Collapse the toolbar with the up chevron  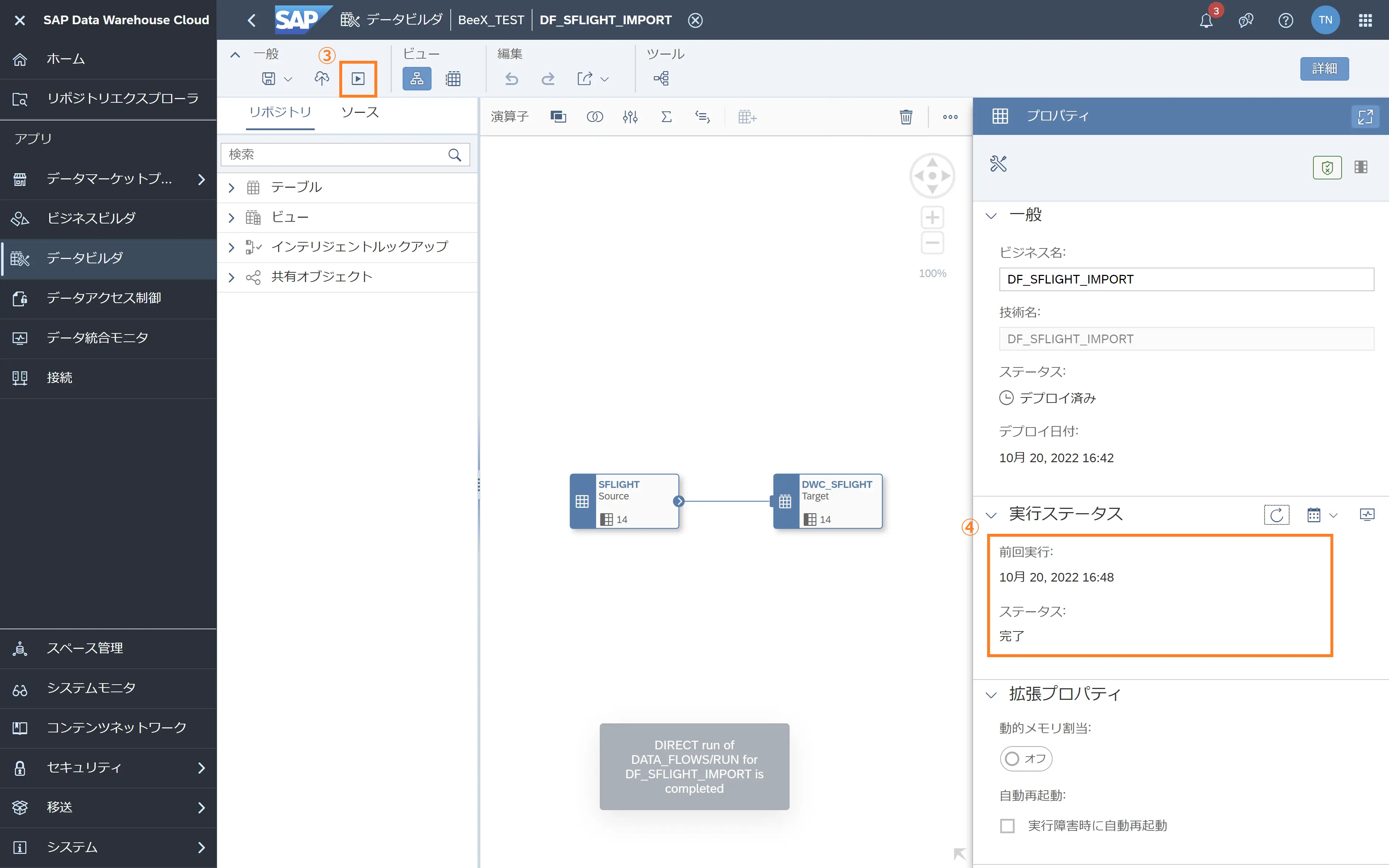pos(235,55)
